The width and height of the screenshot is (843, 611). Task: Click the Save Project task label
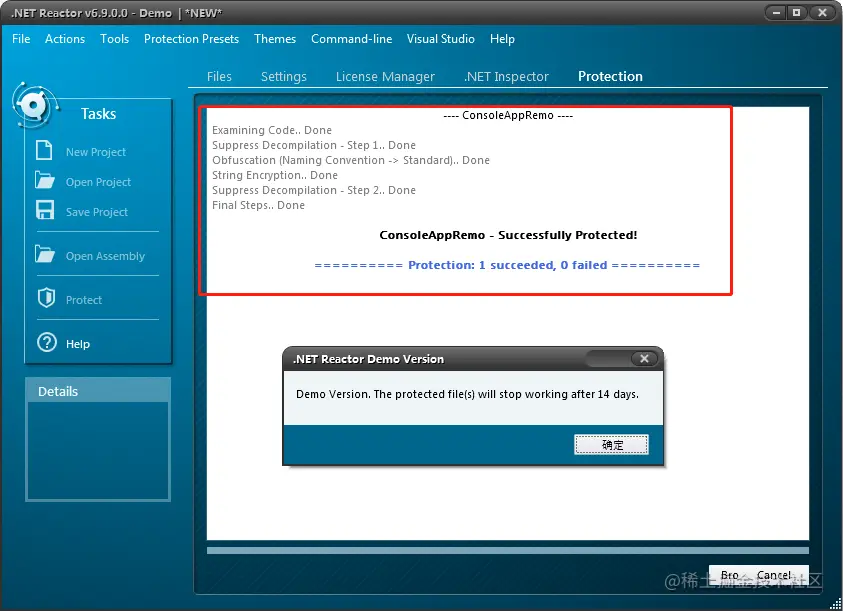97,212
